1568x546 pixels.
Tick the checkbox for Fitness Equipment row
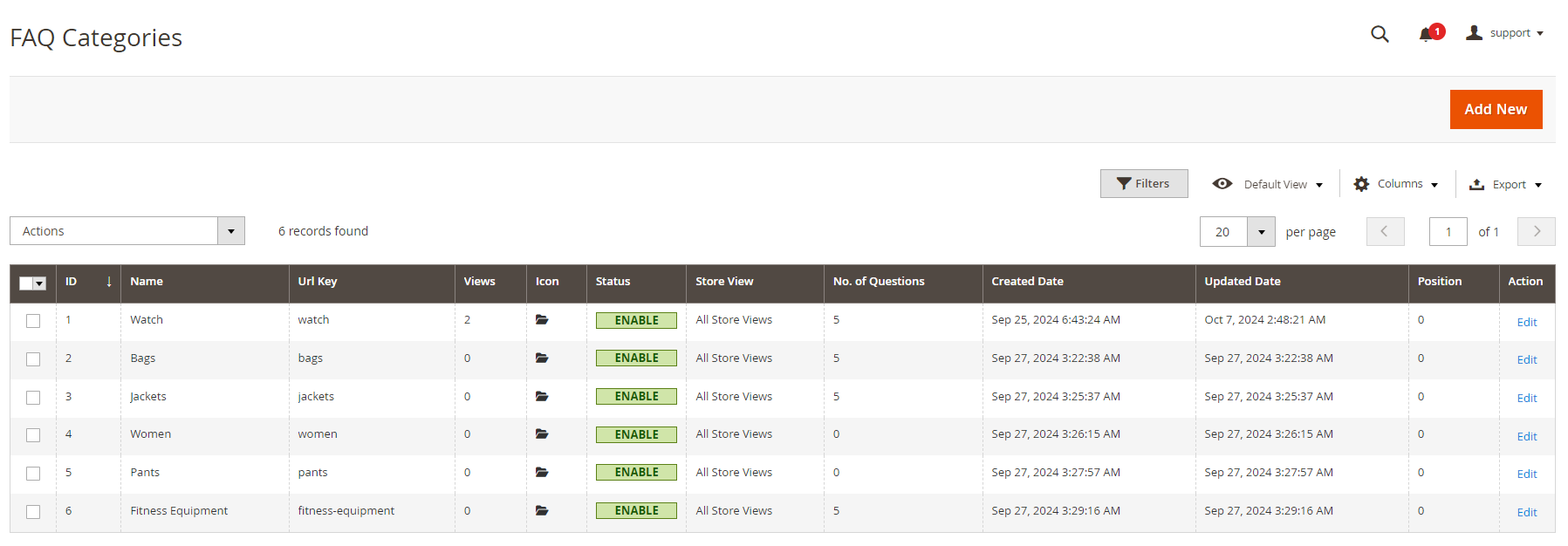coord(33,512)
